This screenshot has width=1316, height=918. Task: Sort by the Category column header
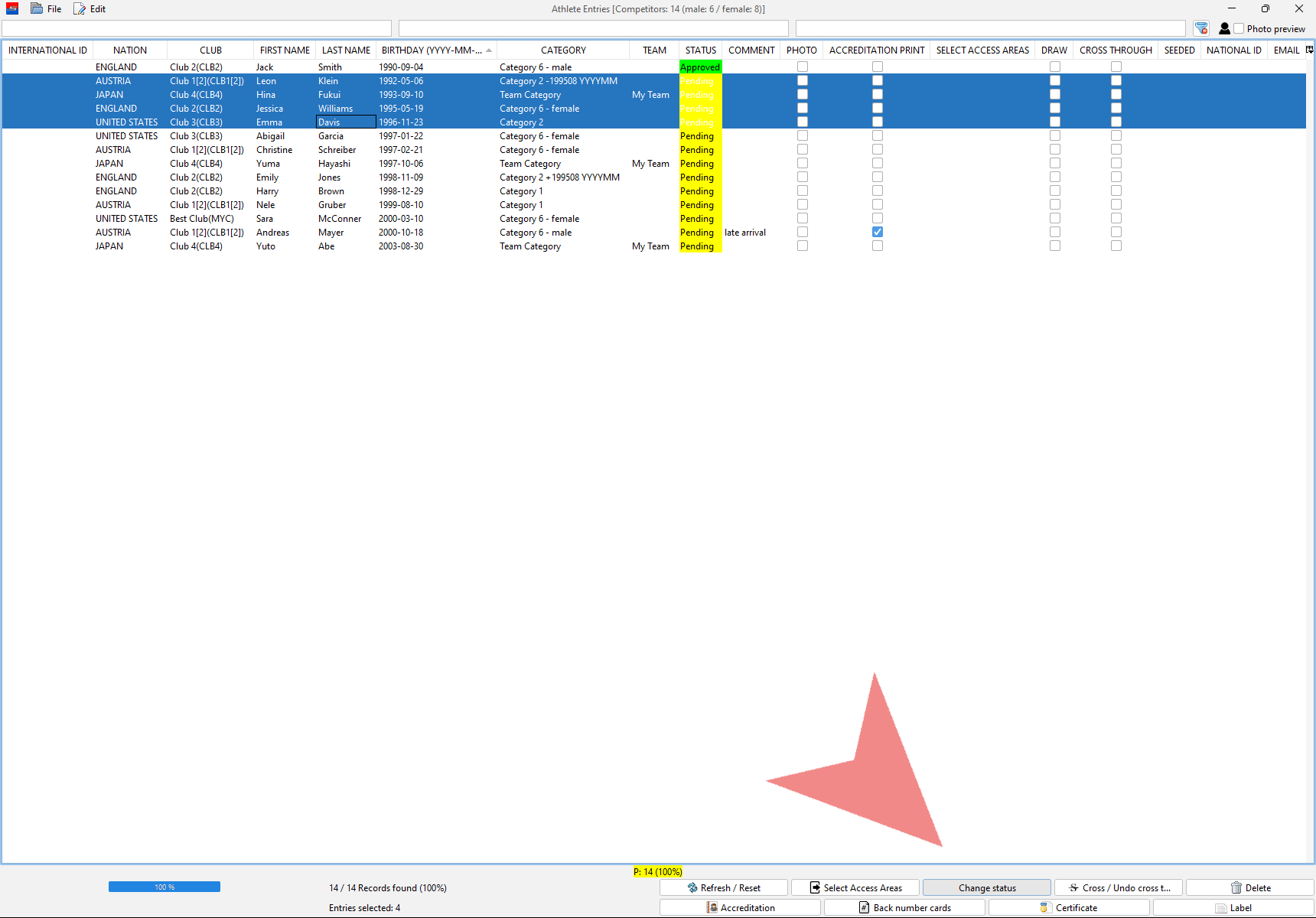pyautogui.click(x=563, y=50)
